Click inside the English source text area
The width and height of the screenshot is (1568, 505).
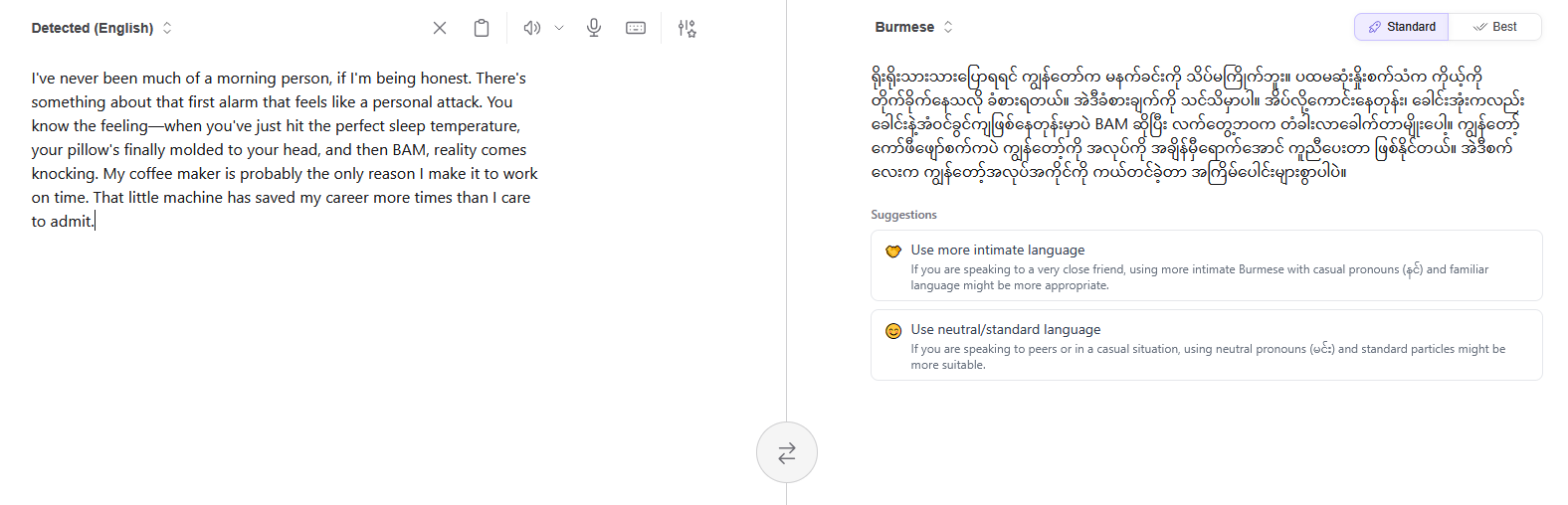[285, 149]
